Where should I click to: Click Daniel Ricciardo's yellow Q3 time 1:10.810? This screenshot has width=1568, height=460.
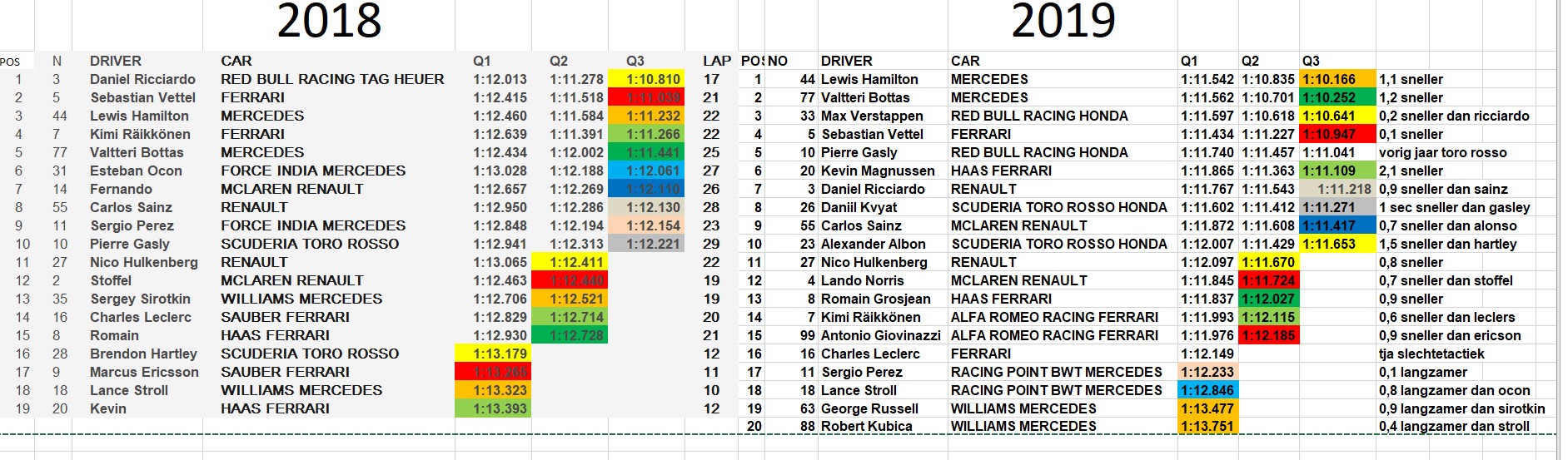point(645,79)
